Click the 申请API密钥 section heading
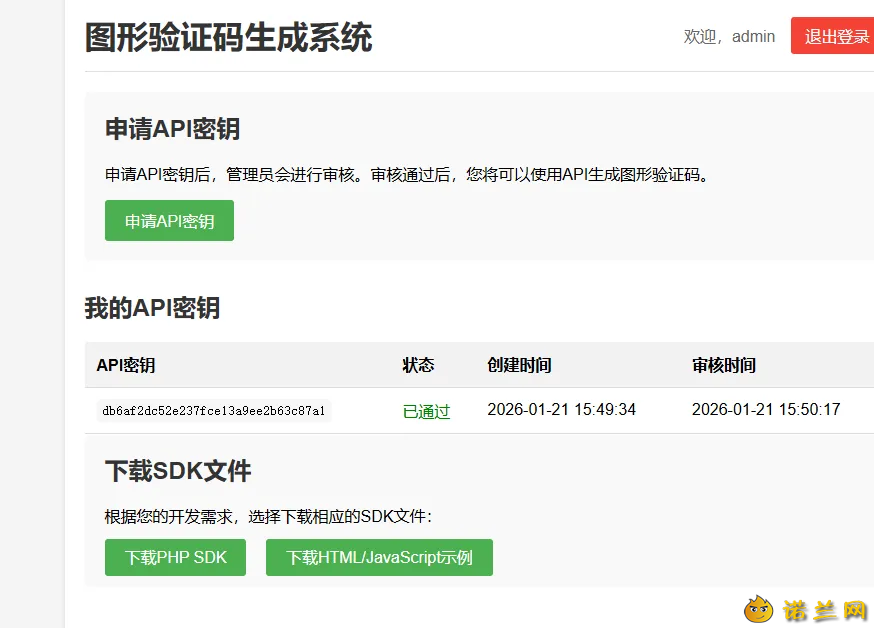The image size is (874, 628). [x=172, y=129]
